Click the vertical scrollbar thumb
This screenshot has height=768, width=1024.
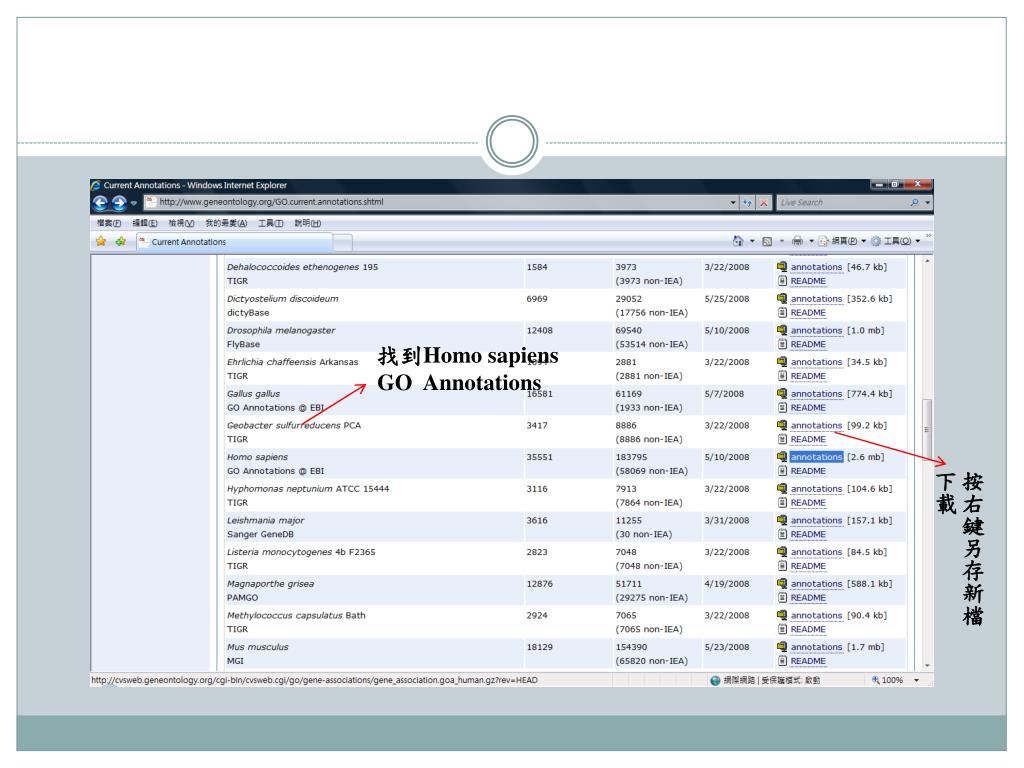tap(927, 430)
